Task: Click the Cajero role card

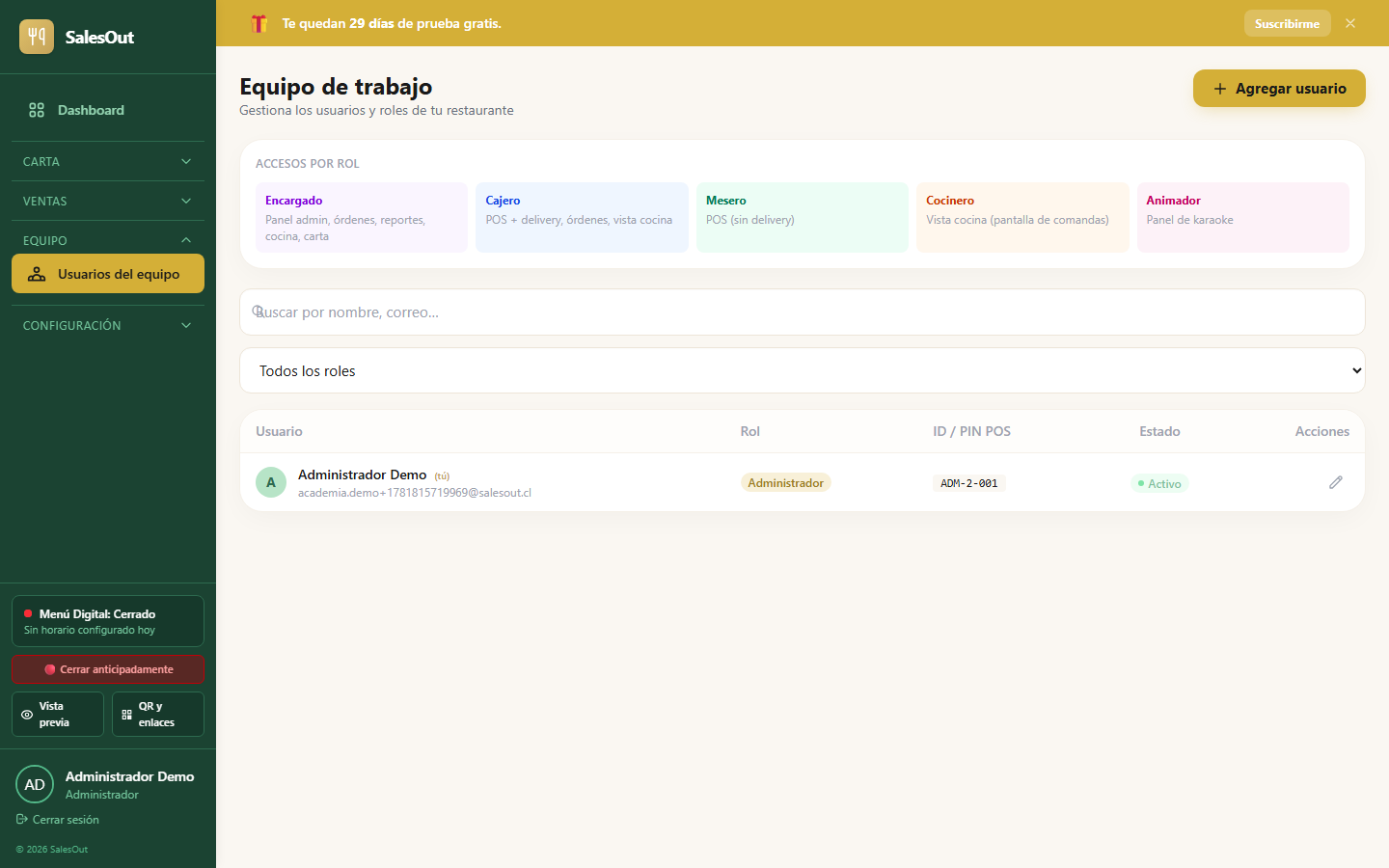Action: pyautogui.click(x=582, y=218)
